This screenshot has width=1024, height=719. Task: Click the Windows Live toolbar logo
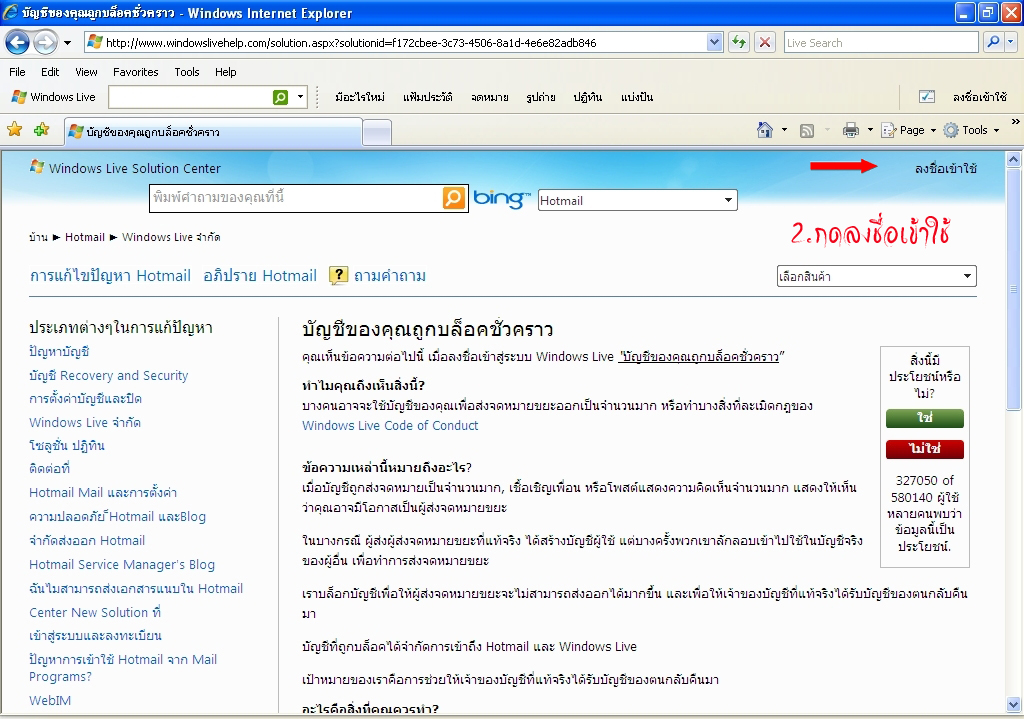tap(54, 97)
